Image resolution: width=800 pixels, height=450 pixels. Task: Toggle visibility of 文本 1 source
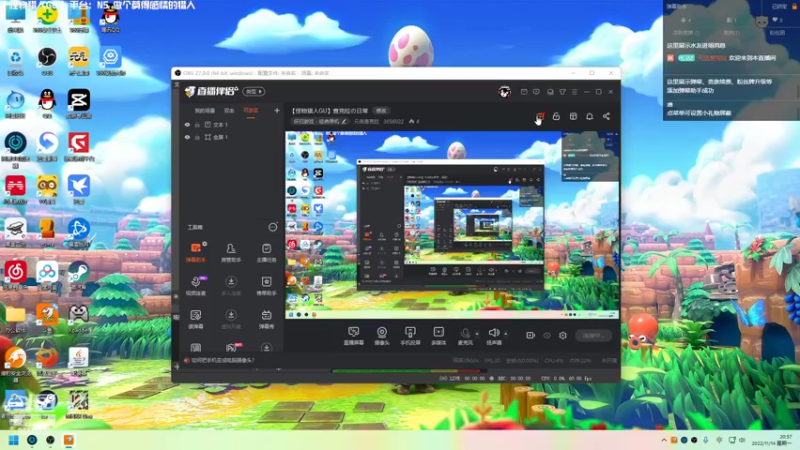pyautogui.click(x=187, y=124)
